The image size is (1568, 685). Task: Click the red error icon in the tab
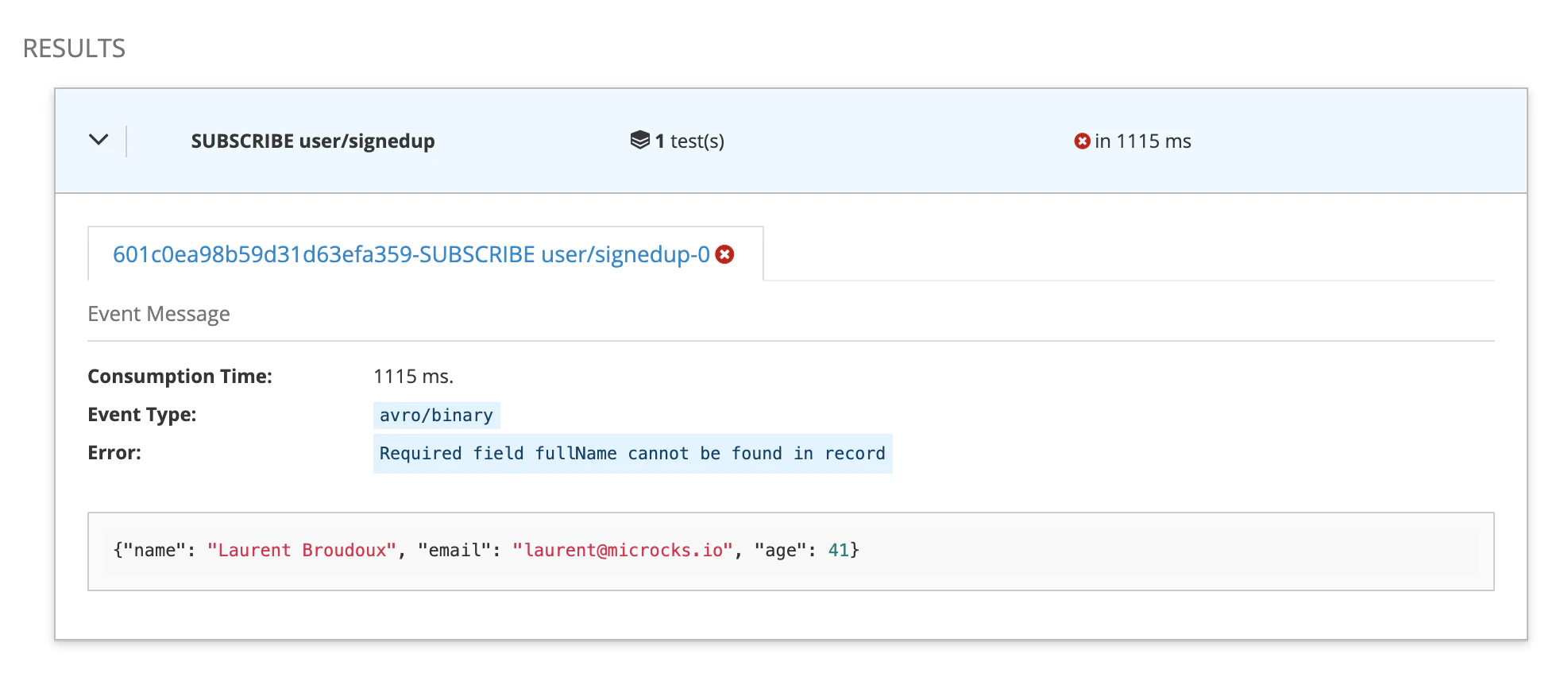(x=724, y=254)
